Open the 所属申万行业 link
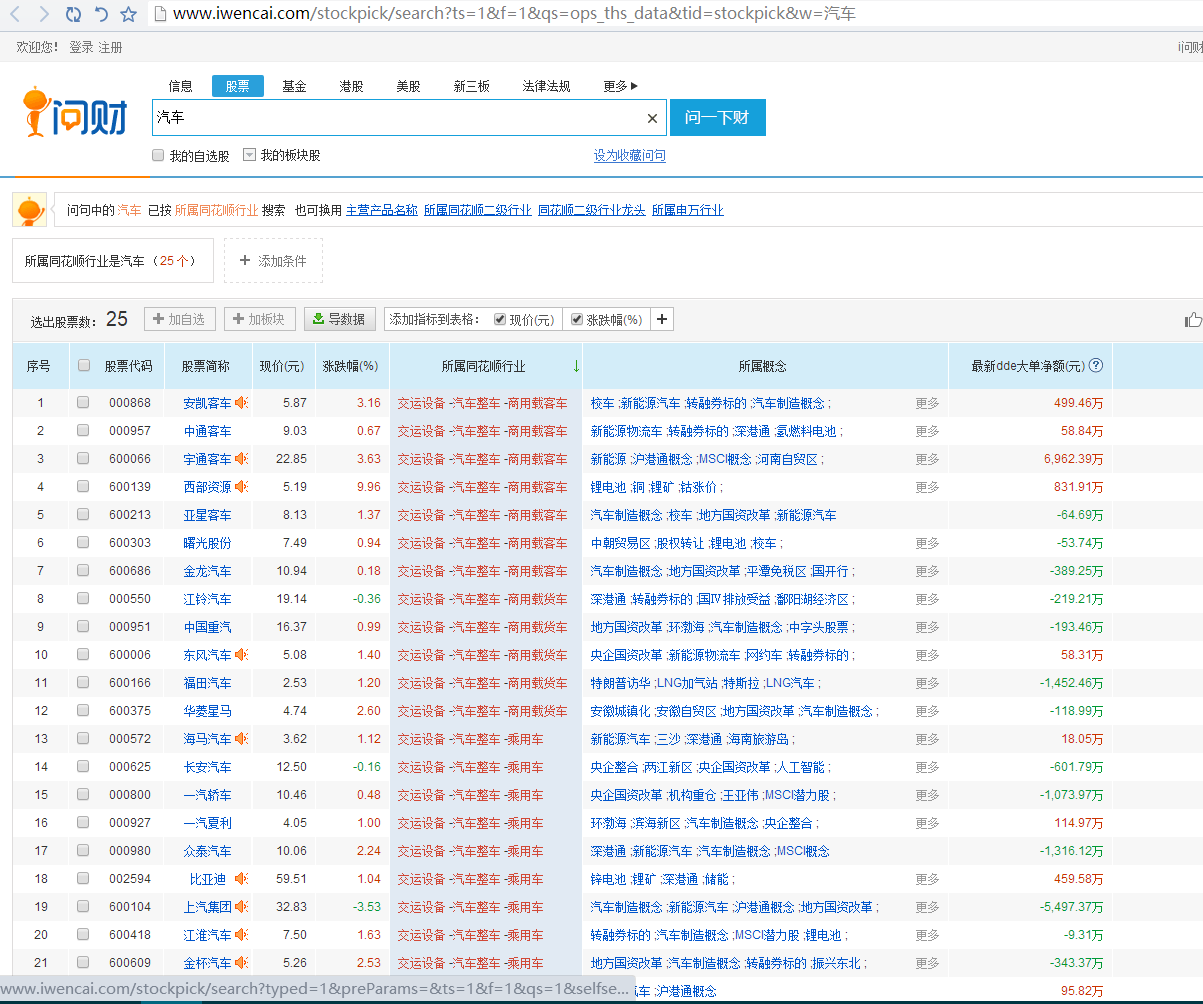The width and height of the screenshot is (1203, 1004). click(688, 210)
